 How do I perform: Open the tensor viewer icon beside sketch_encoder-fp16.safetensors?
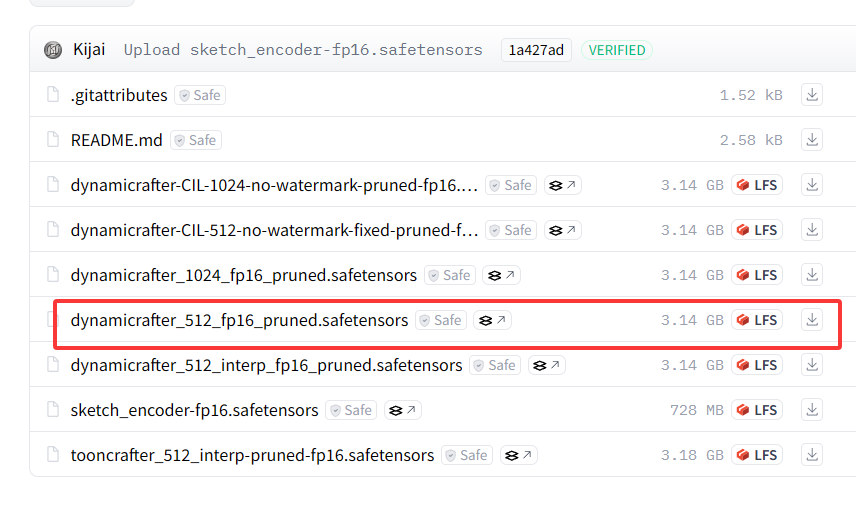click(x=403, y=410)
